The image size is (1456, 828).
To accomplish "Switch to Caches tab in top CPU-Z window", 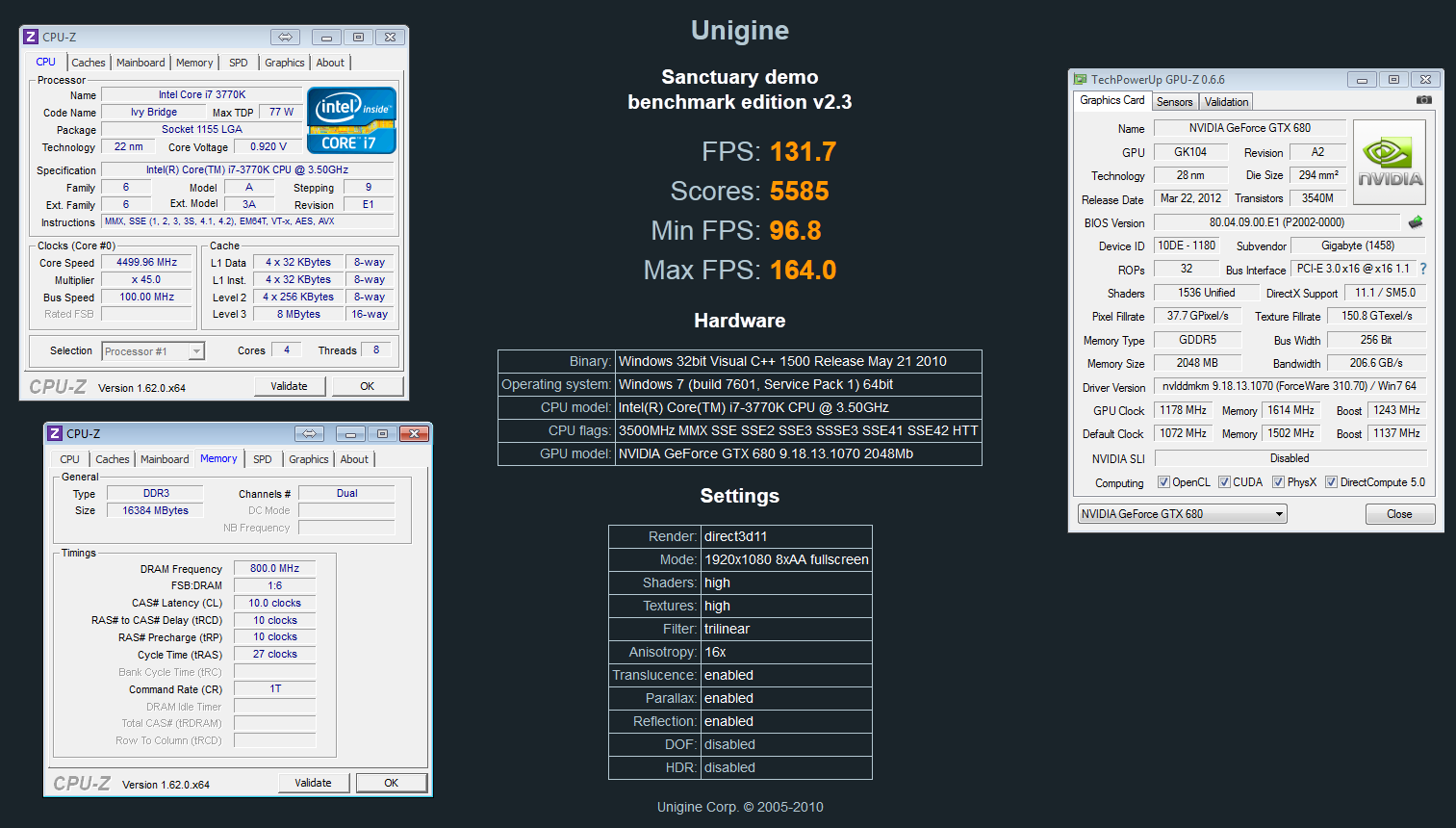I will (x=89, y=63).
